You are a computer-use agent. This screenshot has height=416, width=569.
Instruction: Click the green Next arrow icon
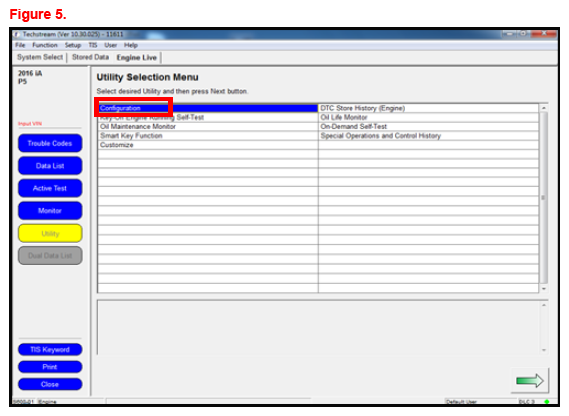(529, 380)
